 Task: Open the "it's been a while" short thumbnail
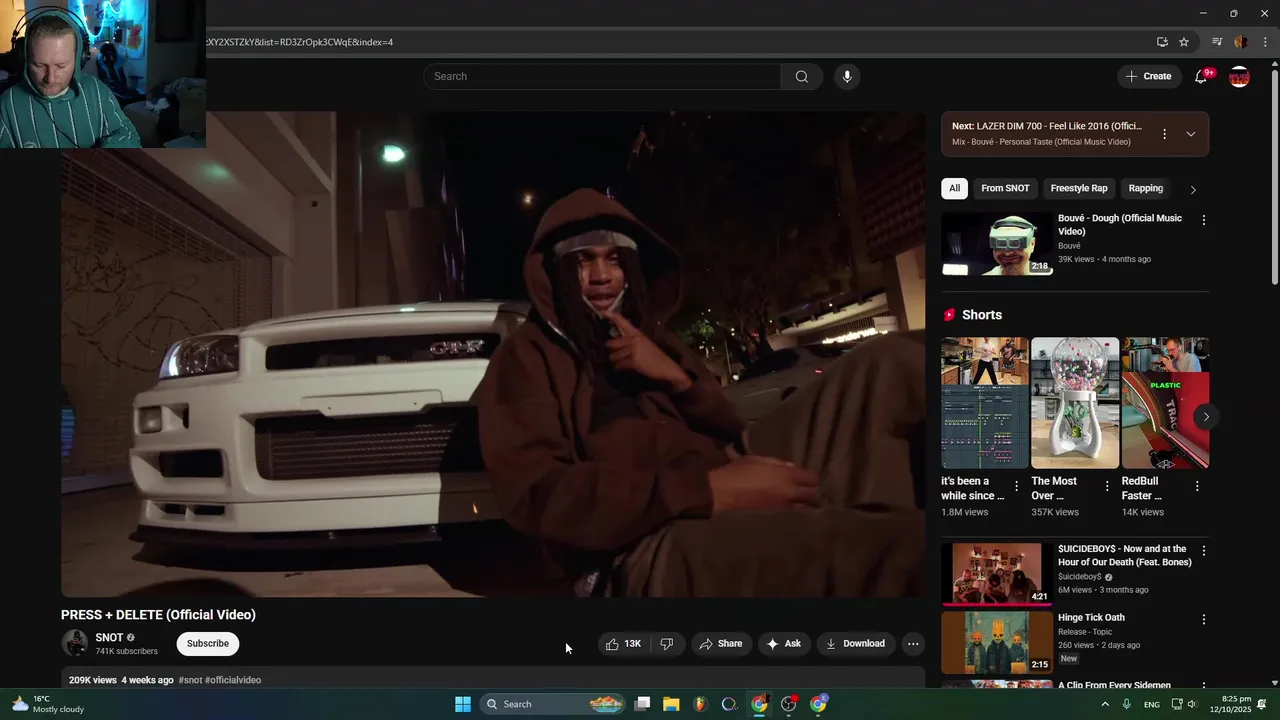(x=985, y=403)
